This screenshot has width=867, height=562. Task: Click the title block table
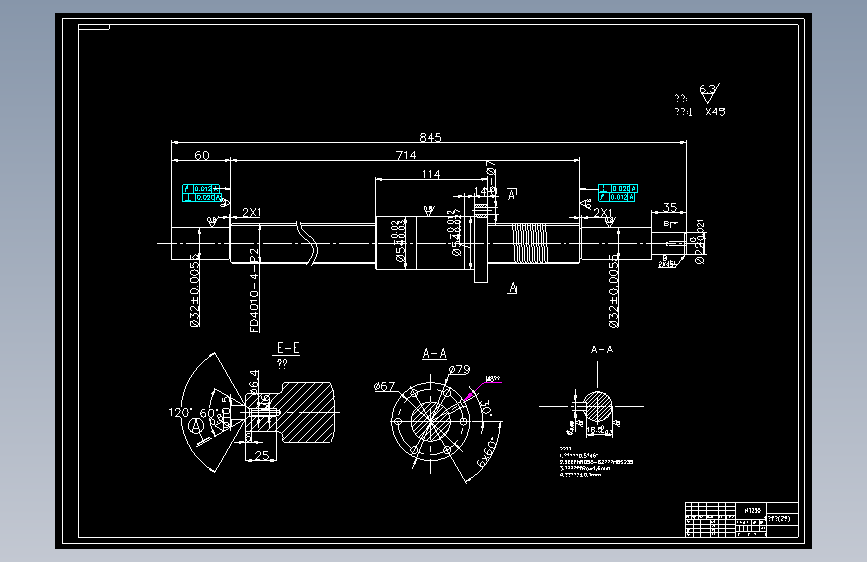[x=741, y=519]
